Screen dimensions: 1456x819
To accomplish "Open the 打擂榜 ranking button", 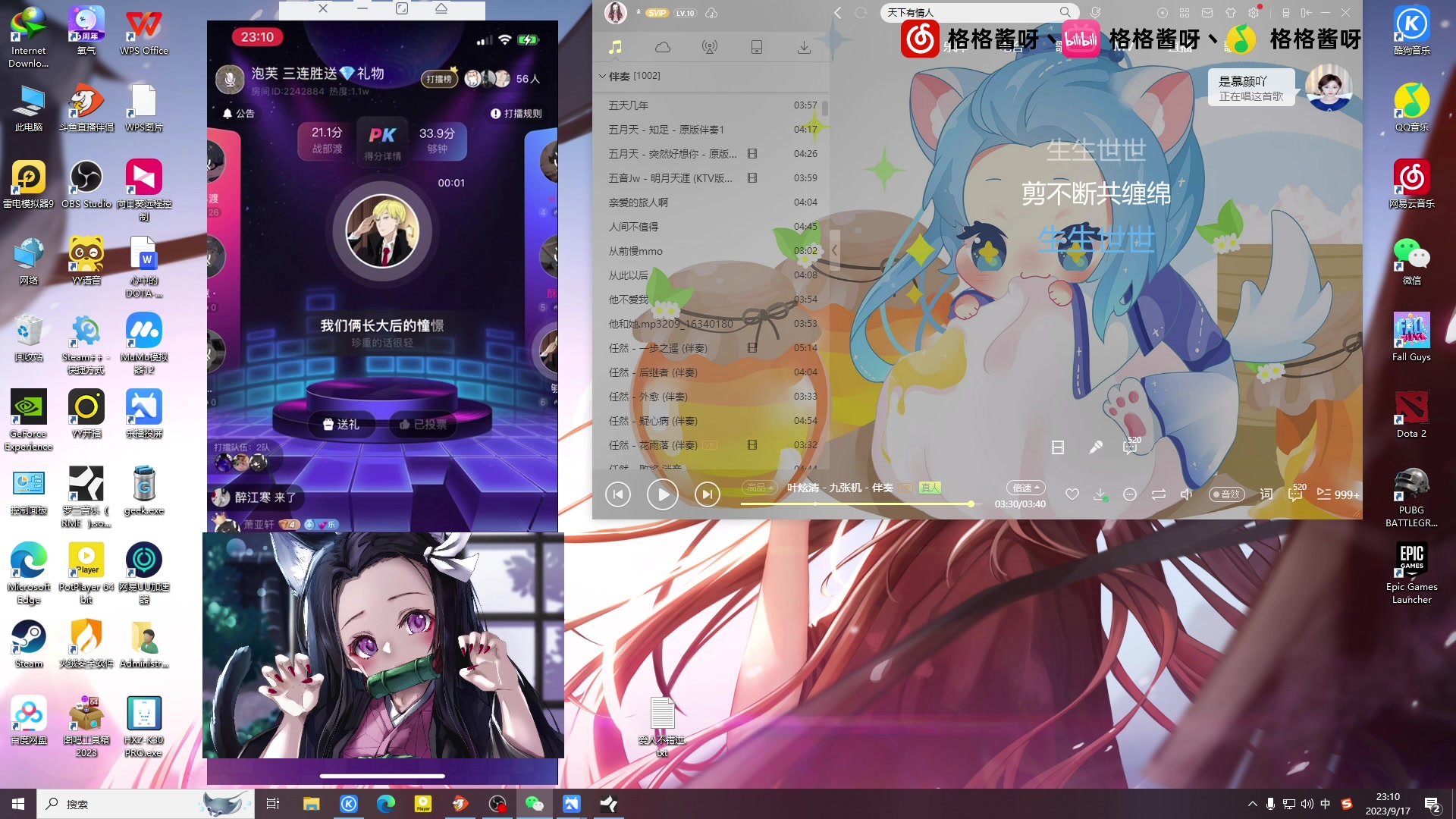I will pyautogui.click(x=439, y=79).
